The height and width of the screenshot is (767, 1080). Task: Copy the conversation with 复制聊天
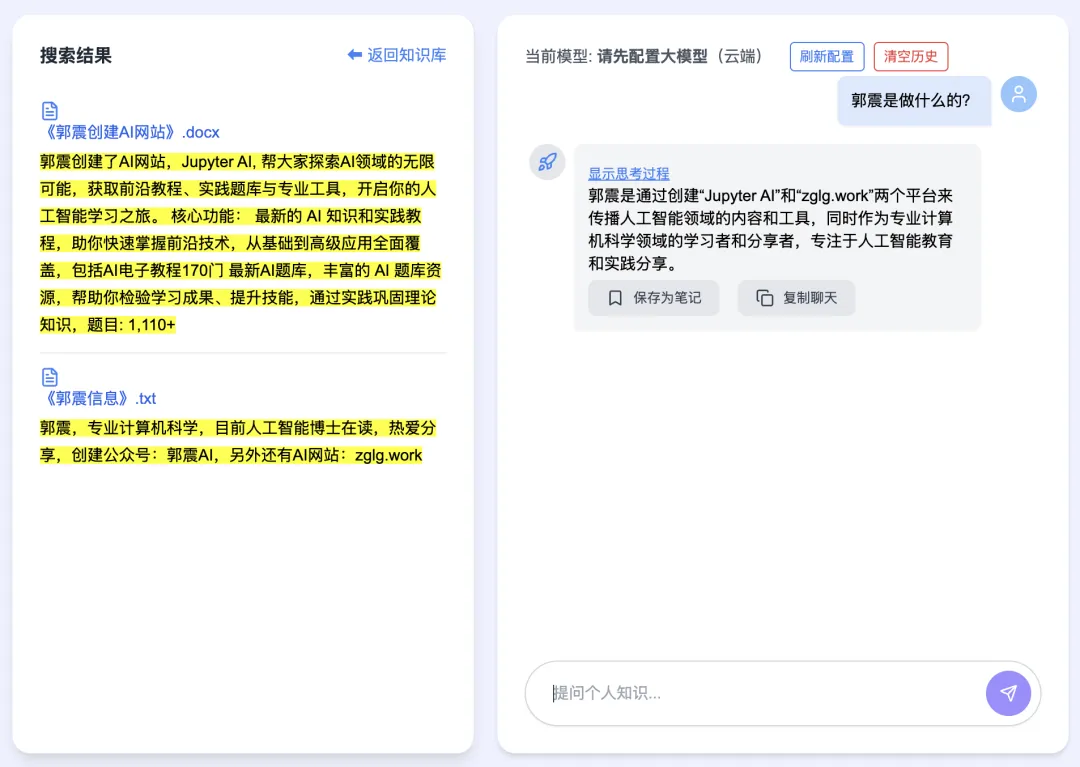point(796,298)
